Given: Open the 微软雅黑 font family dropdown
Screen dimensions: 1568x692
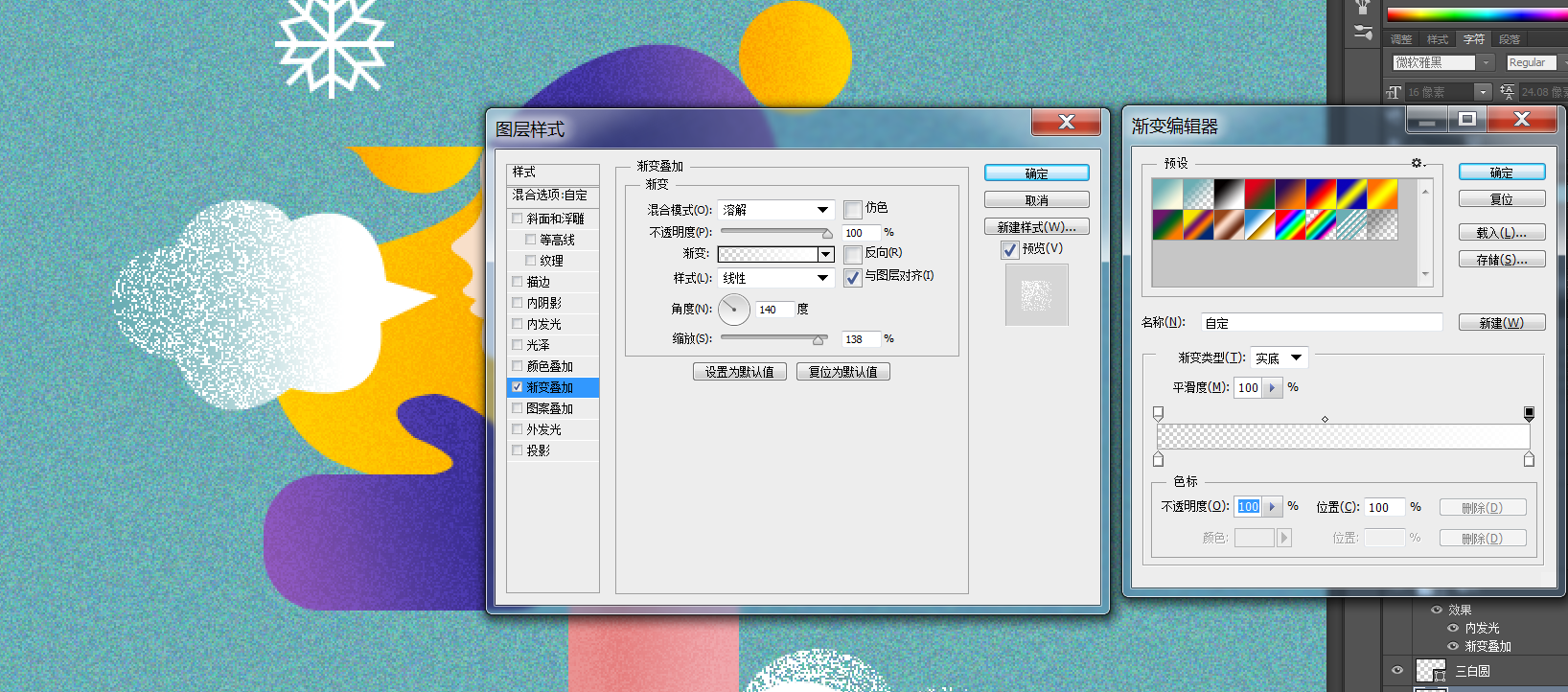Looking at the screenshot, I should point(1486,62).
